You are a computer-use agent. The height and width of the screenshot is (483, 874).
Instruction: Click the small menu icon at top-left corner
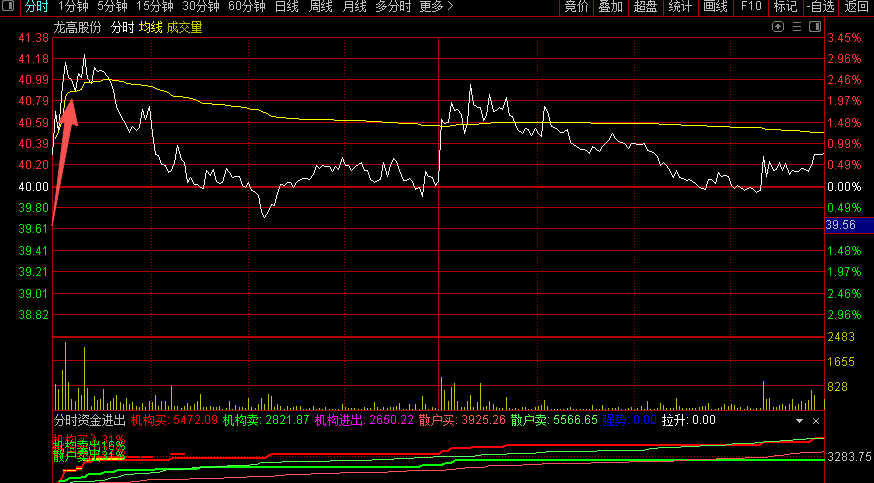(x=9, y=7)
